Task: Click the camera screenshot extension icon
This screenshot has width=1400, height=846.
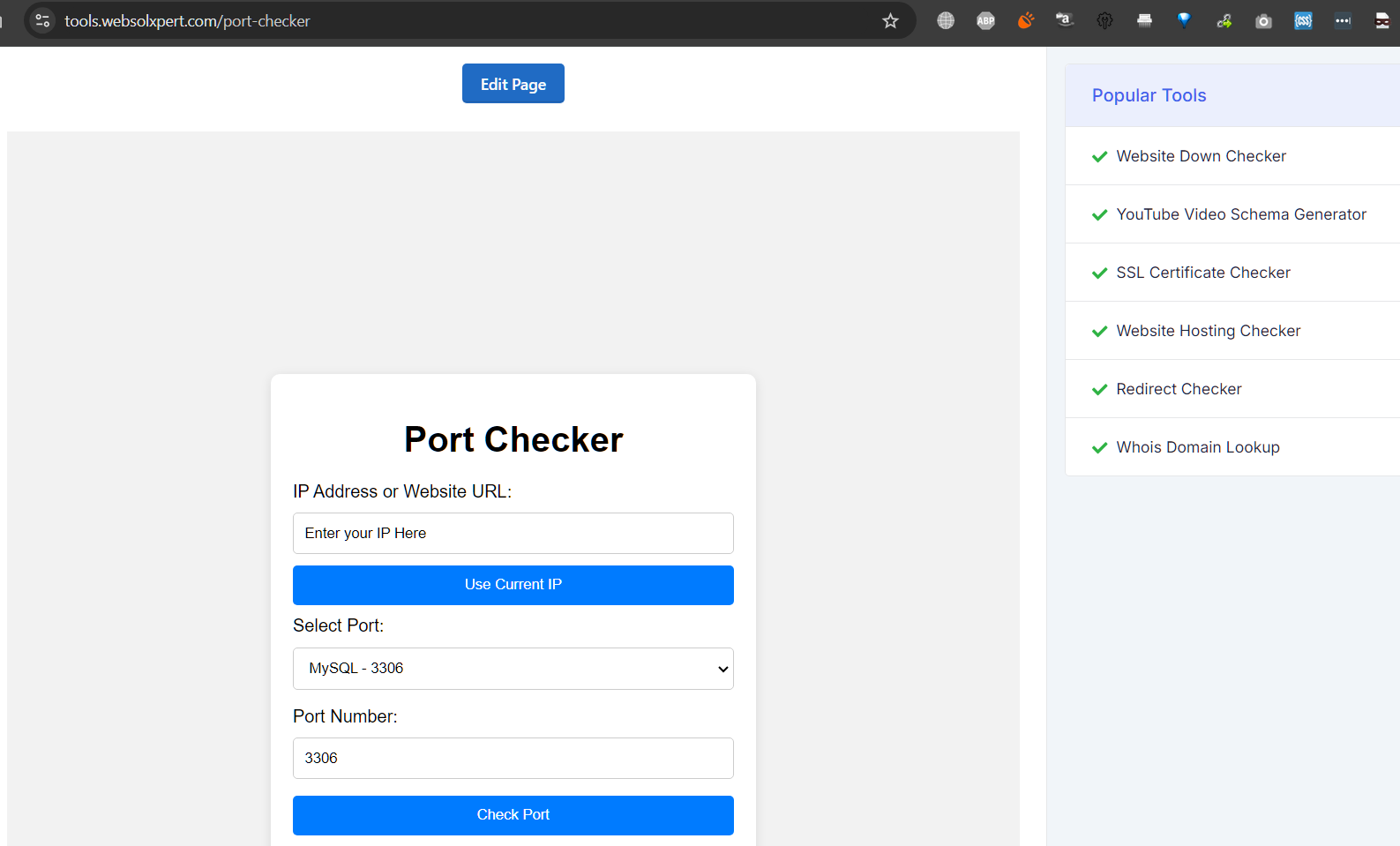Action: pos(1263,21)
